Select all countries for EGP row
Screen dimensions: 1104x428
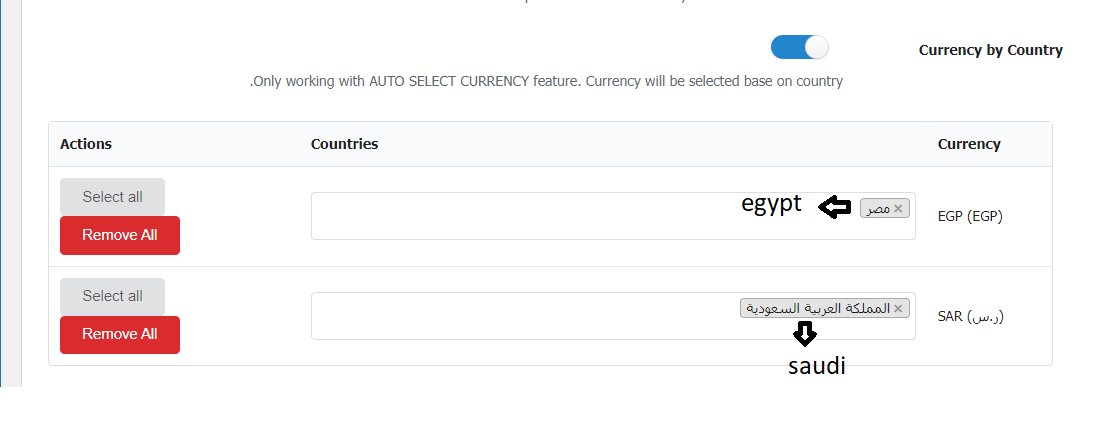click(113, 197)
